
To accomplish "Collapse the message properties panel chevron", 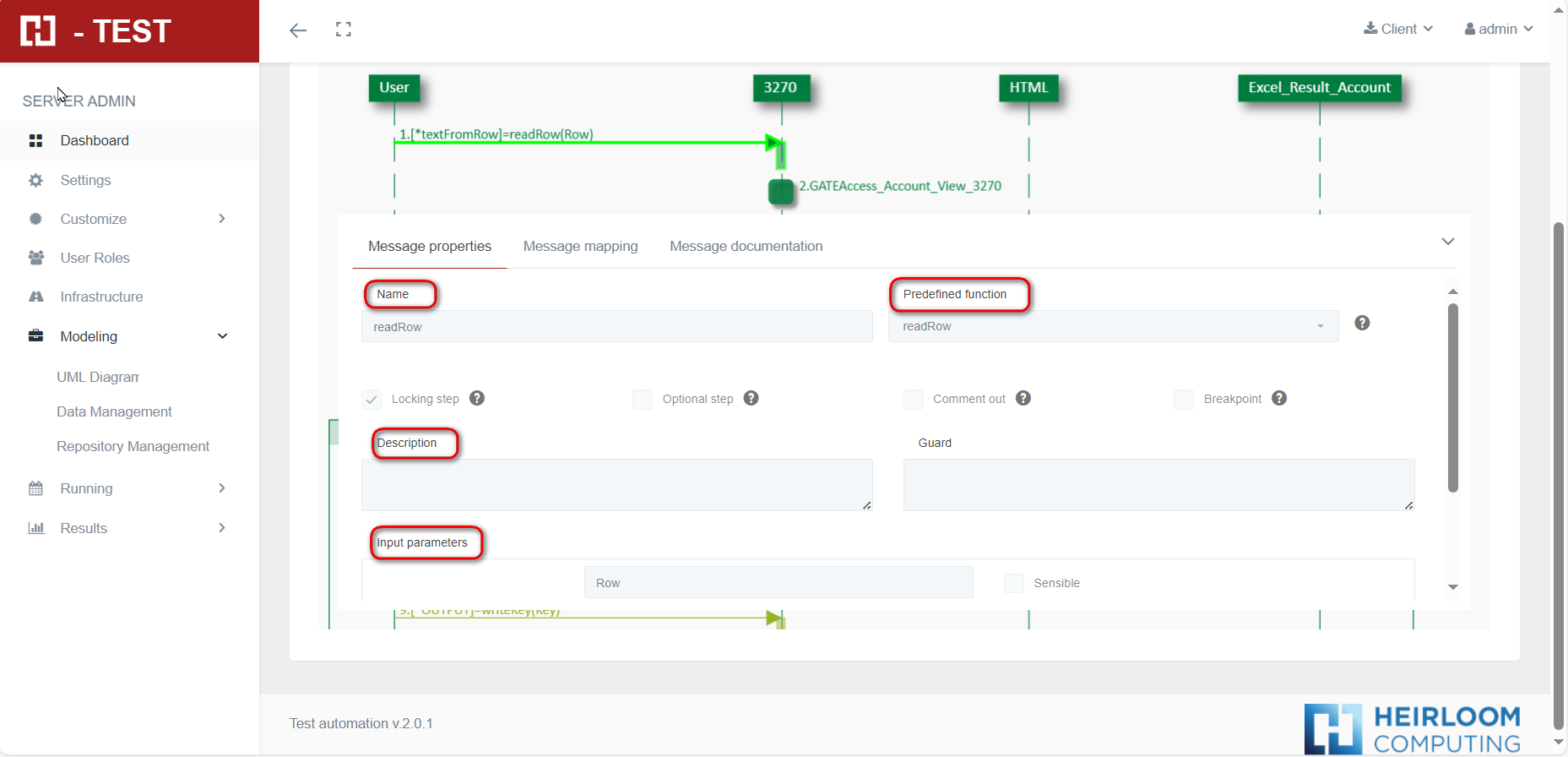I will (x=1448, y=242).
